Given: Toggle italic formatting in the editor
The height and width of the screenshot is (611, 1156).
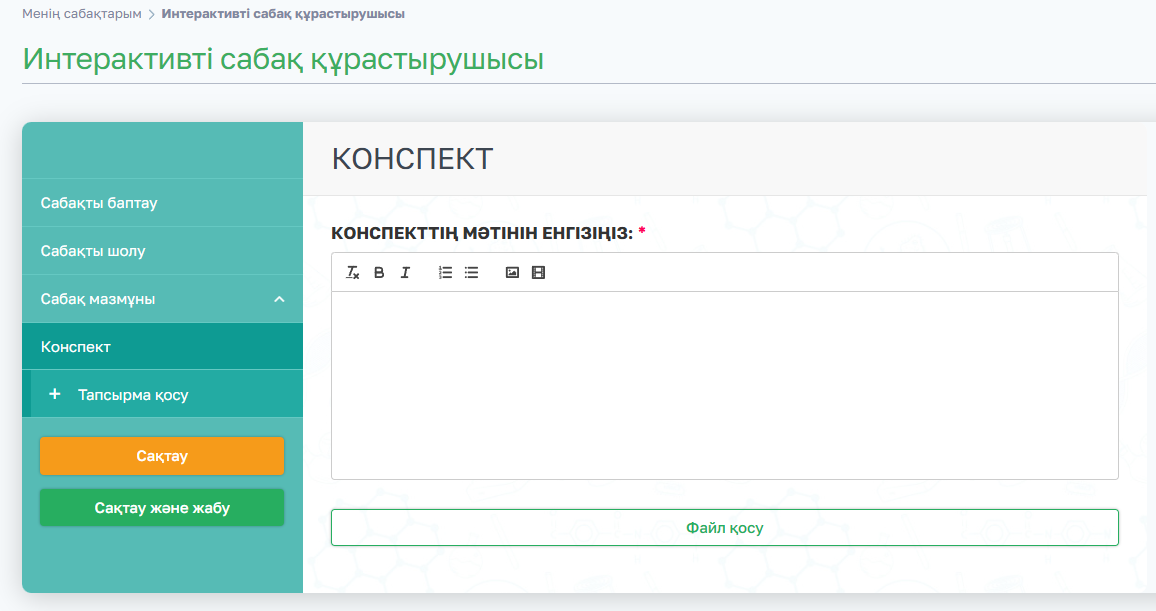Looking at the screenshot, I should tap(405, 272).
